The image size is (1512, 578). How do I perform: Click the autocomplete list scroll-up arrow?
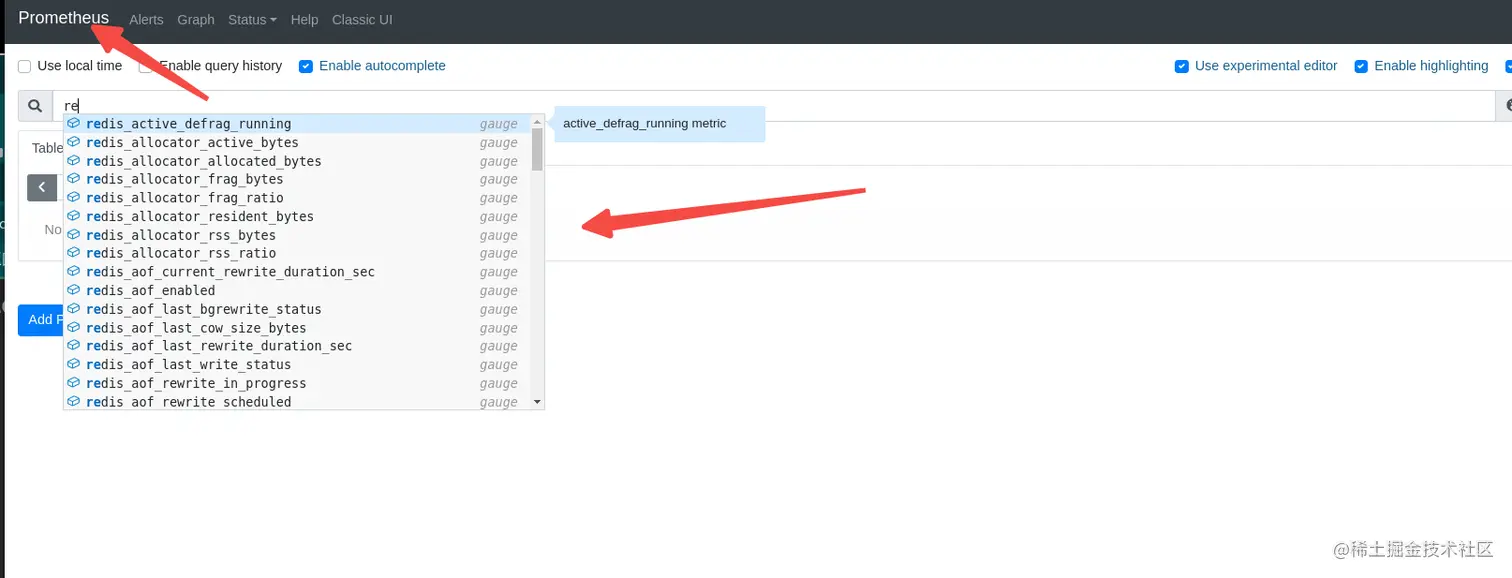(537, 121)
